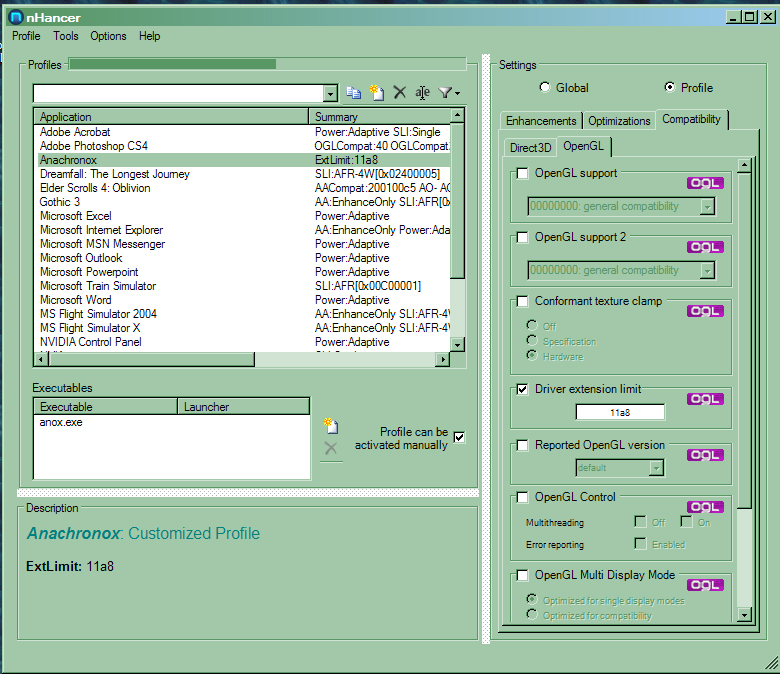This screenshot has height=674, width=780.
Task: Click OGL badge beside Conformant texture clamp
Action: [705, 311]
